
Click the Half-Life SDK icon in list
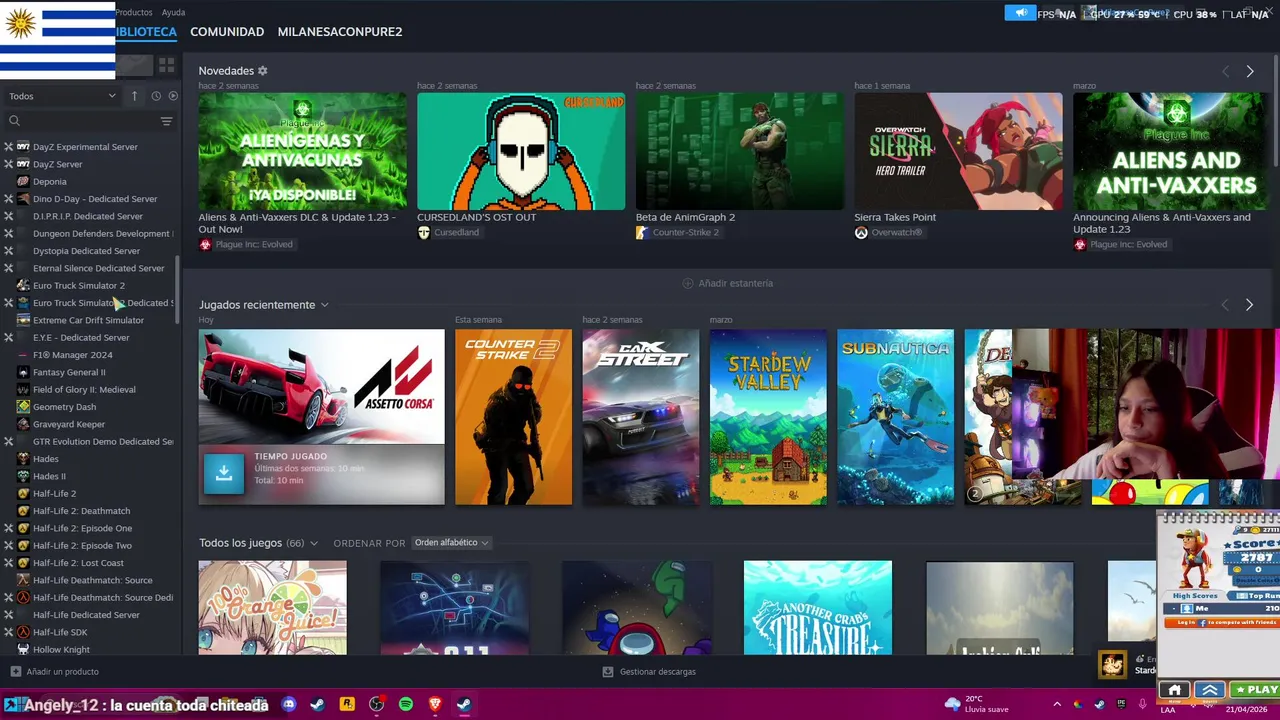(x=23, y=632)
